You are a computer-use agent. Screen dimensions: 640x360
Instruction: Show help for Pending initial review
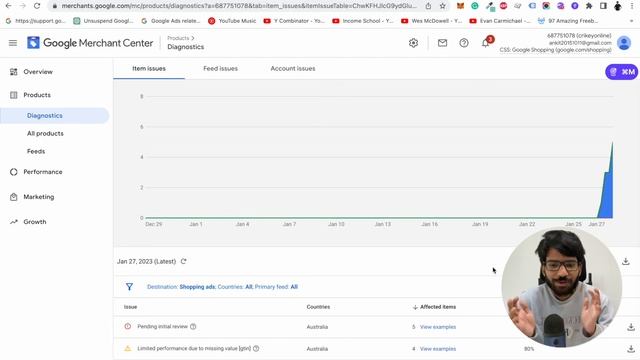pos(193,327)
